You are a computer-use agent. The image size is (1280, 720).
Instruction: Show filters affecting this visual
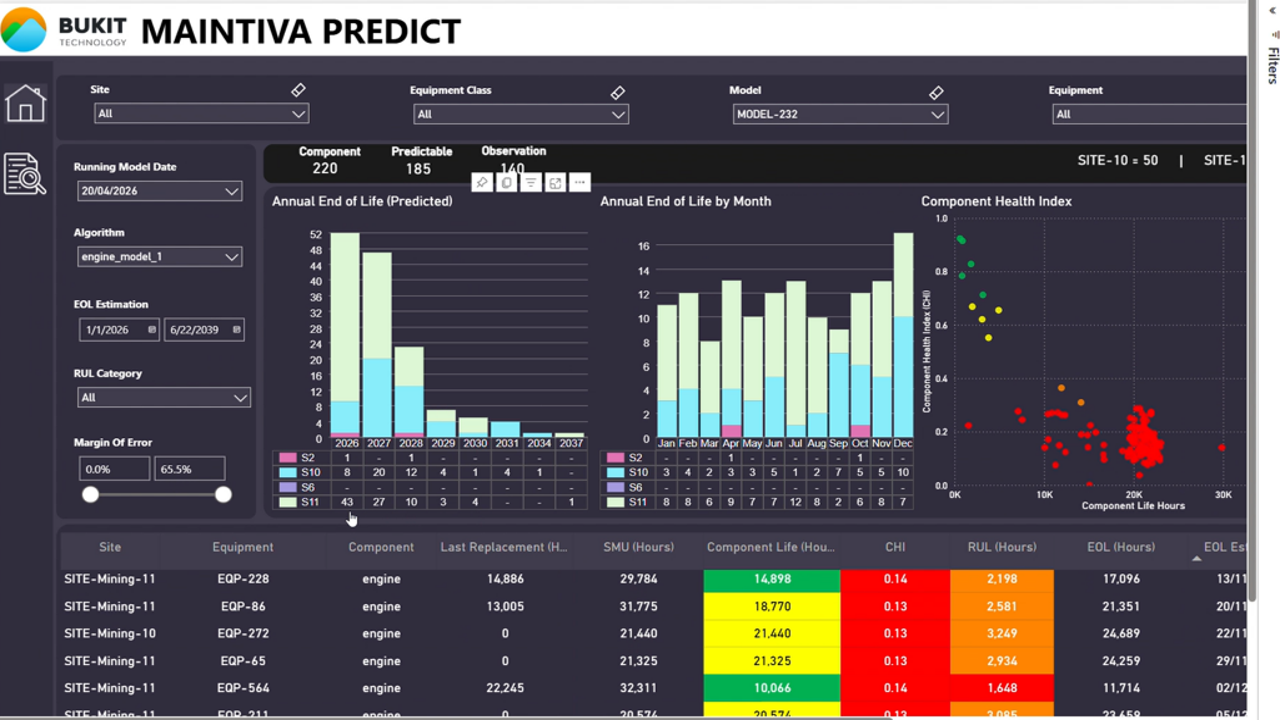tap(531, 183)
